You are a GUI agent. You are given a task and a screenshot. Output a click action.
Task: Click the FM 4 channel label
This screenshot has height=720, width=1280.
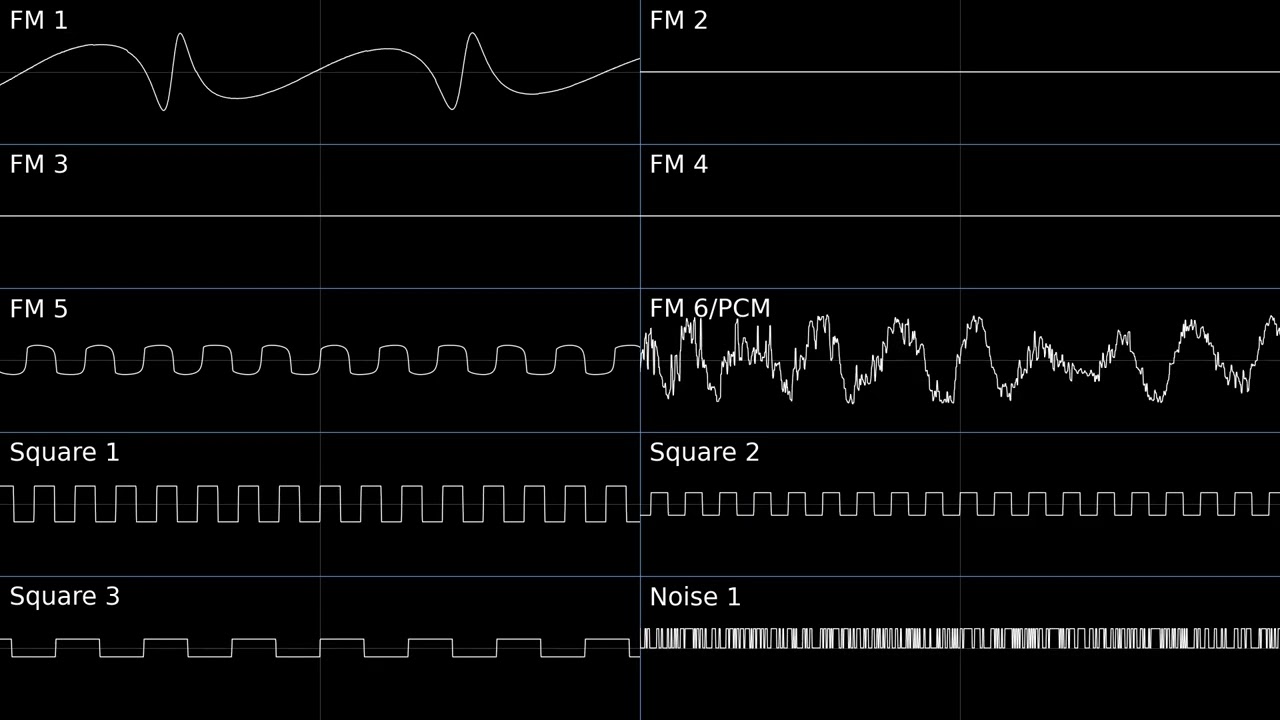click(679, 165)
